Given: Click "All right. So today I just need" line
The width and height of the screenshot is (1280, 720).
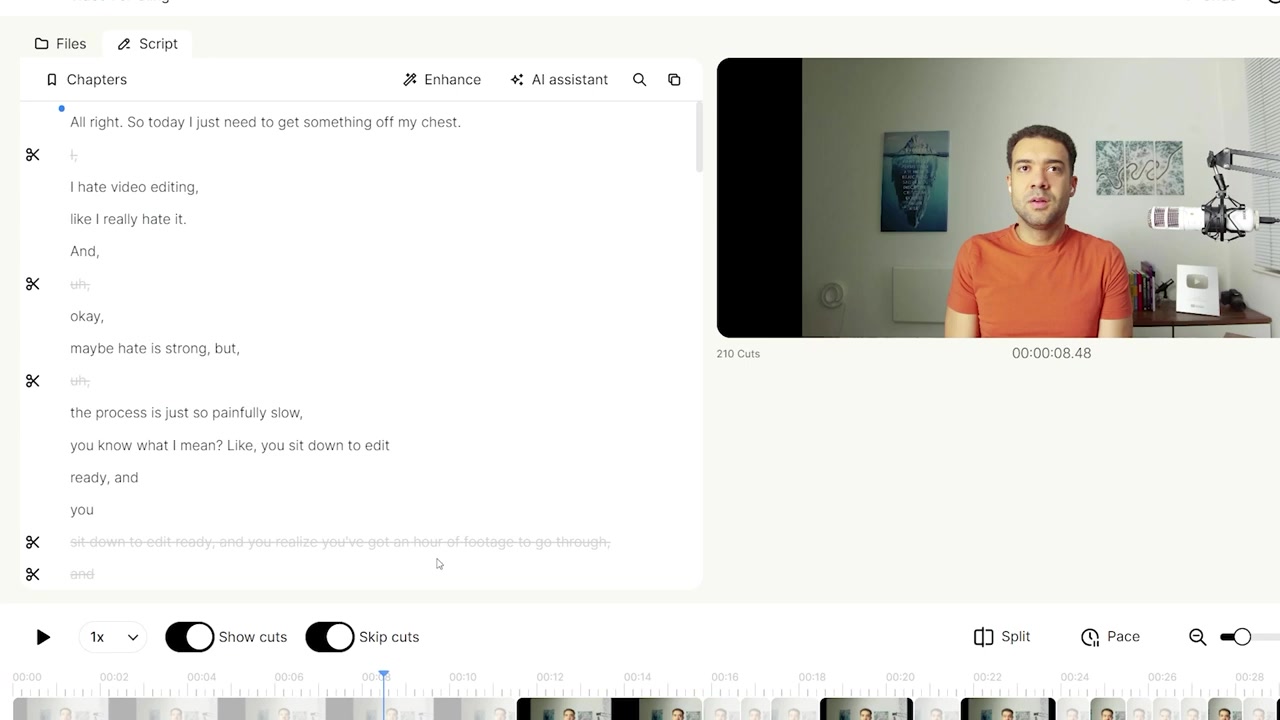Looking at the screenshot, I should [x=265, y=122].
